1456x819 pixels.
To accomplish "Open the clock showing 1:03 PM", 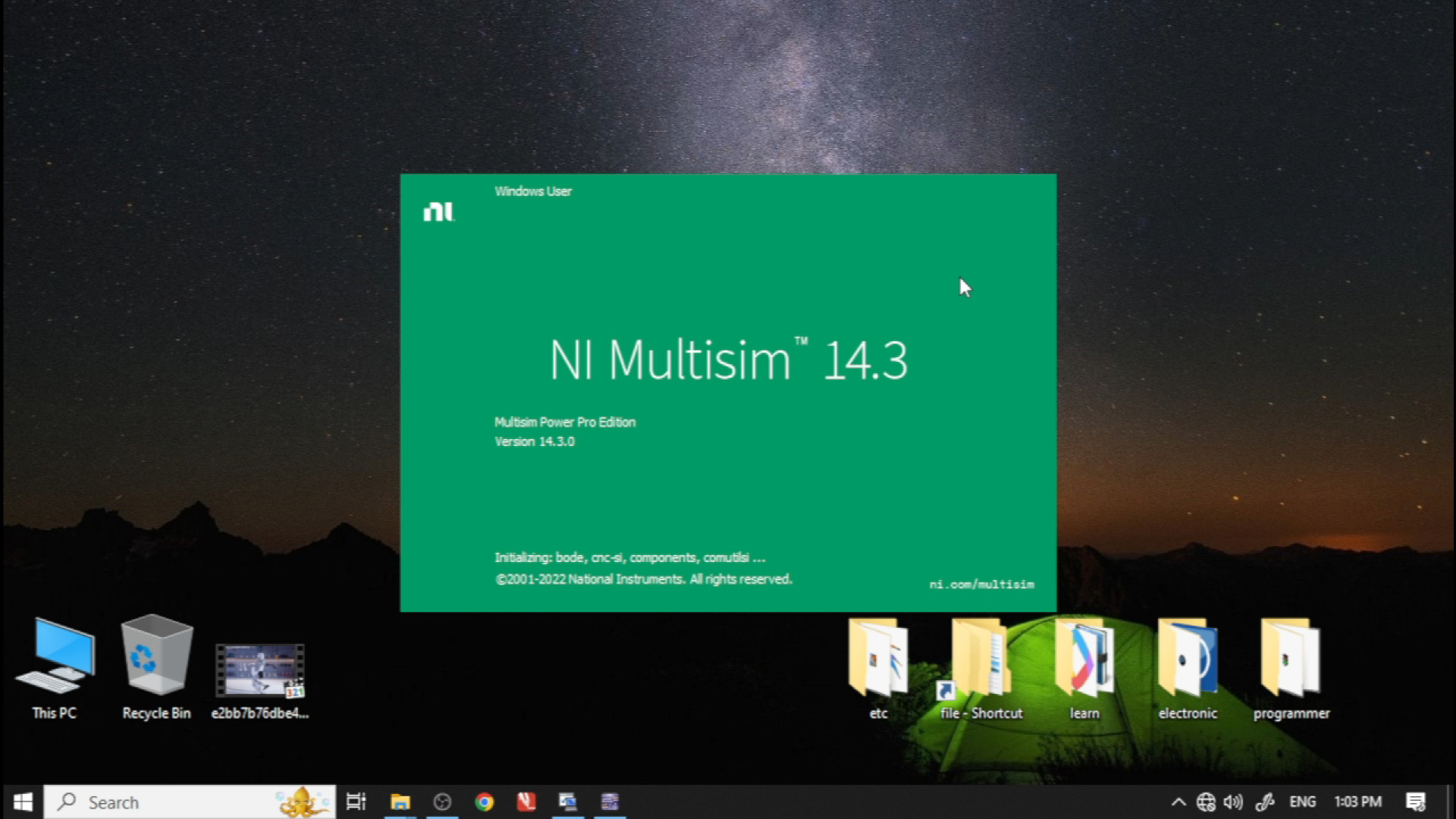I will click(1357, 802).
